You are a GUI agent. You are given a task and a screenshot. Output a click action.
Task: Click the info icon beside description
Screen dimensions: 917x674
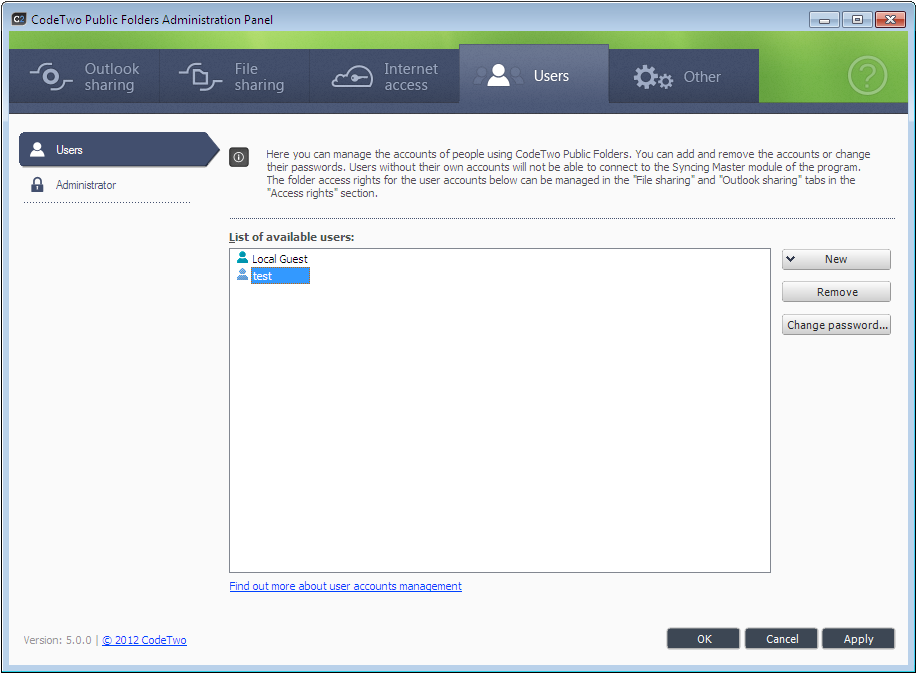(x=239, y=157)
